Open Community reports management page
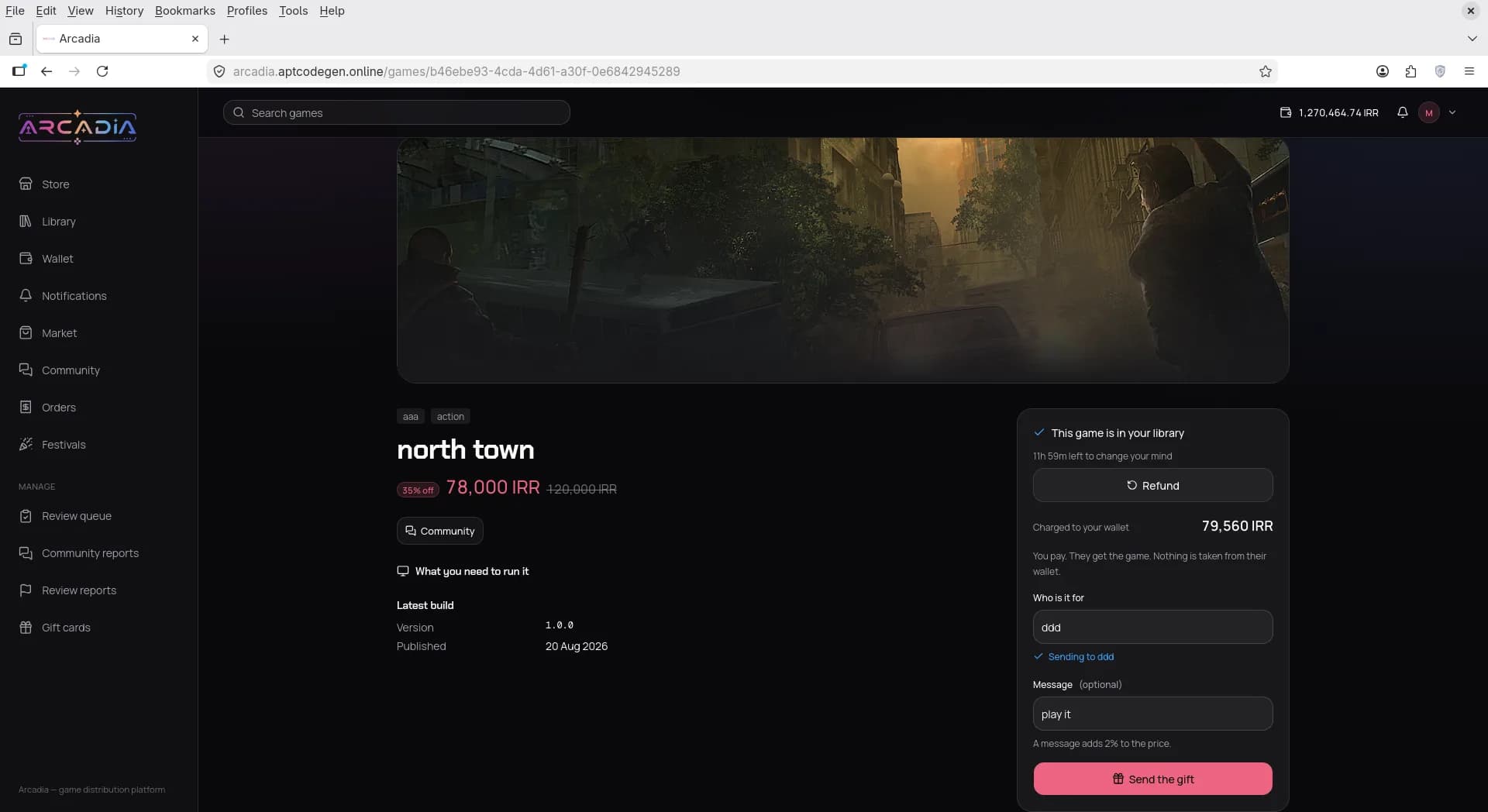 click(x=90, y=553)
